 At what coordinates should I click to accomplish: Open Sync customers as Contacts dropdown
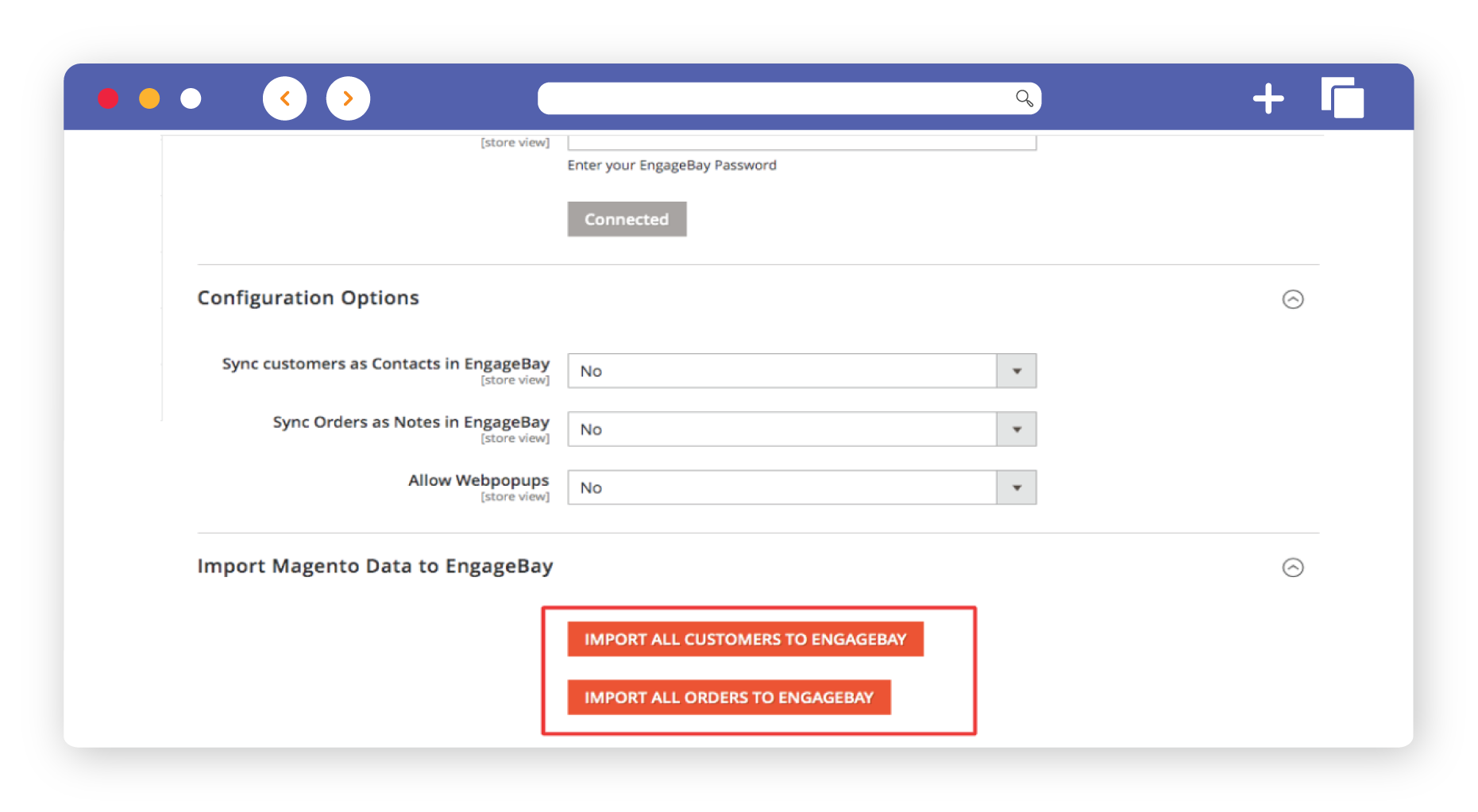(x=801, y=371)
